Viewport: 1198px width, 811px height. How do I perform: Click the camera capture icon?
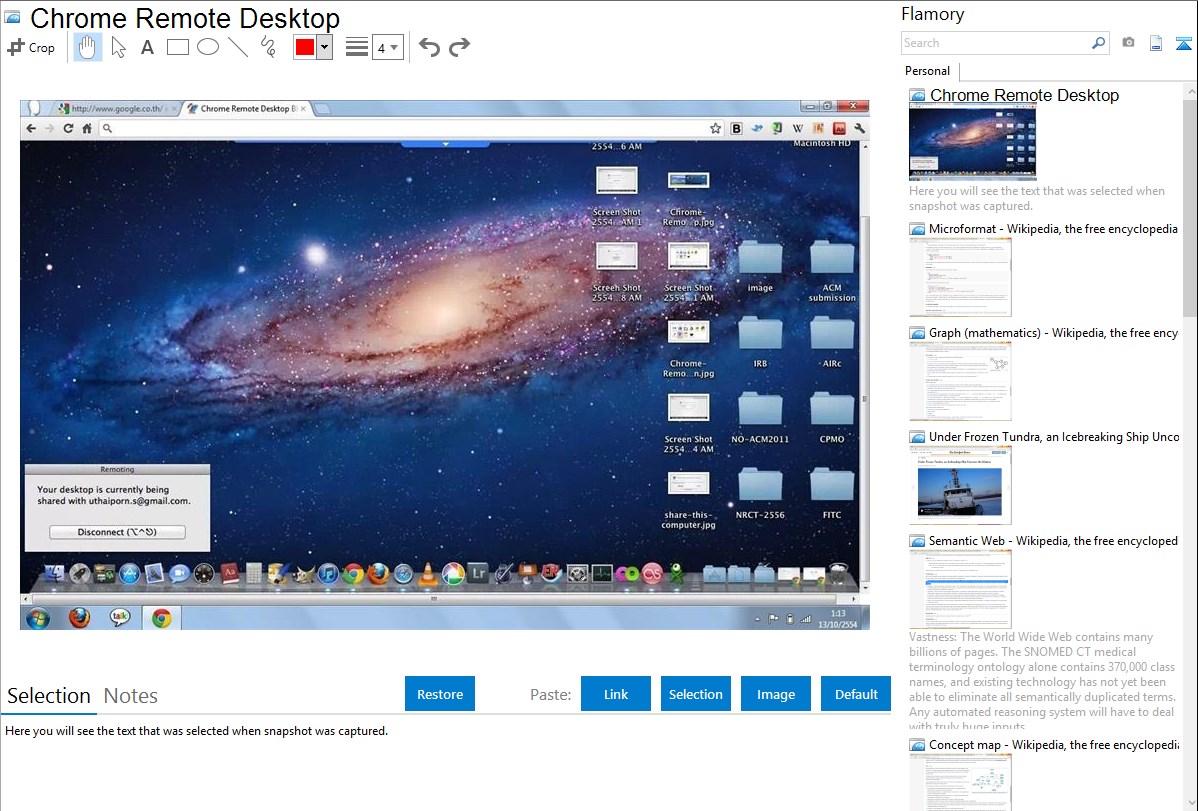click(1128, 43)
